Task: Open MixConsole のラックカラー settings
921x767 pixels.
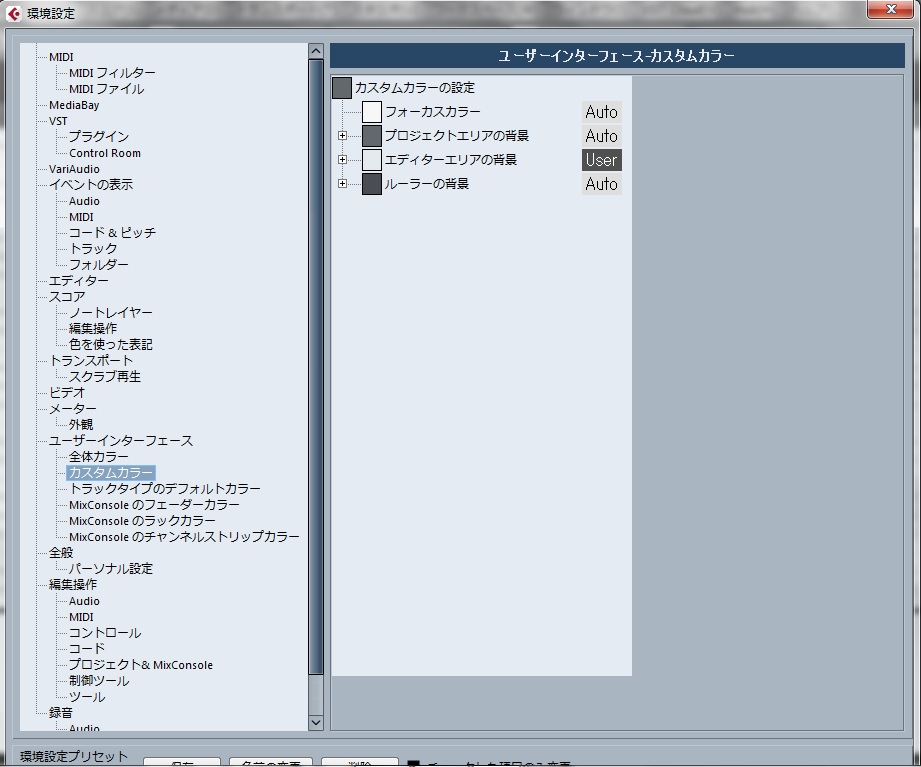Action: [x=142, y=521]
